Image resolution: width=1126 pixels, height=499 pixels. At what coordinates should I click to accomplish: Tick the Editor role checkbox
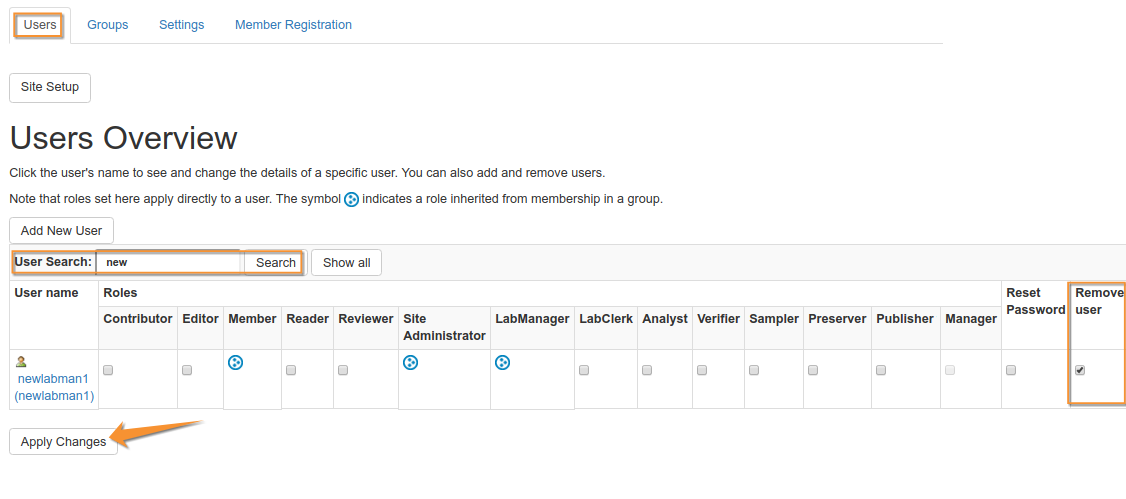point(187,370)
